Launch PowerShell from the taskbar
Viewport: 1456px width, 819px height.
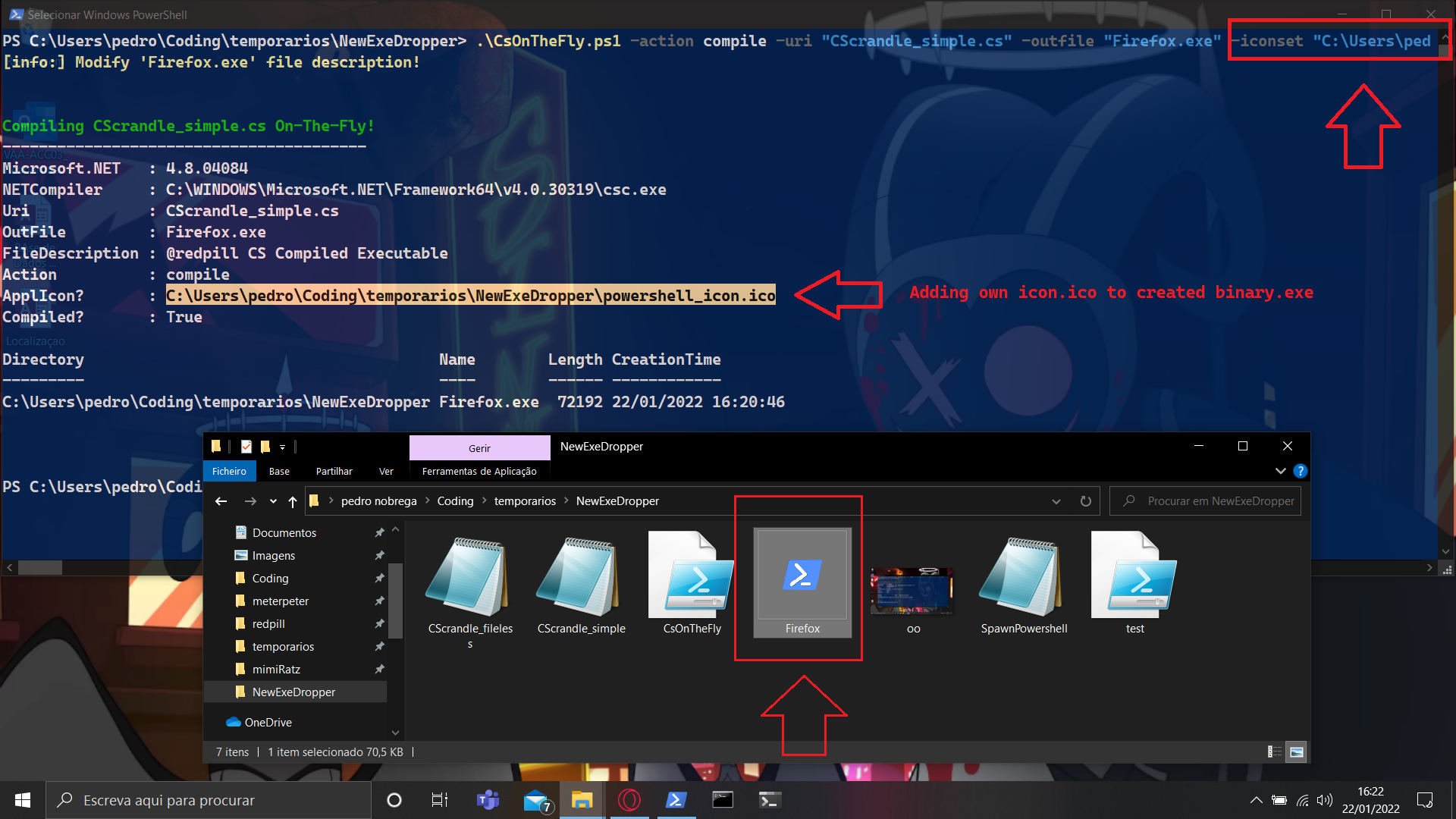pos(675,799)
